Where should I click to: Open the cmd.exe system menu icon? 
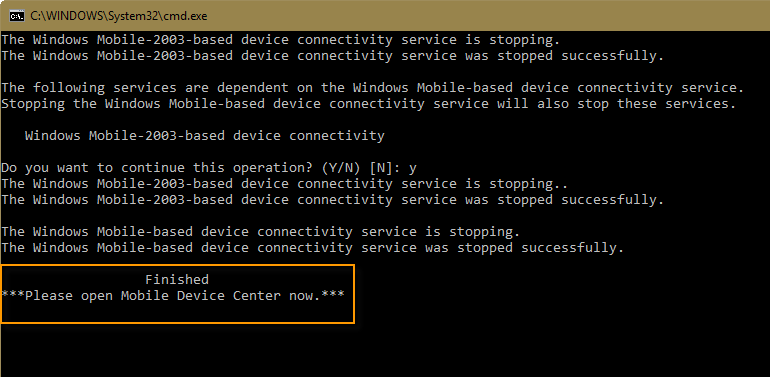coord(17,16)
